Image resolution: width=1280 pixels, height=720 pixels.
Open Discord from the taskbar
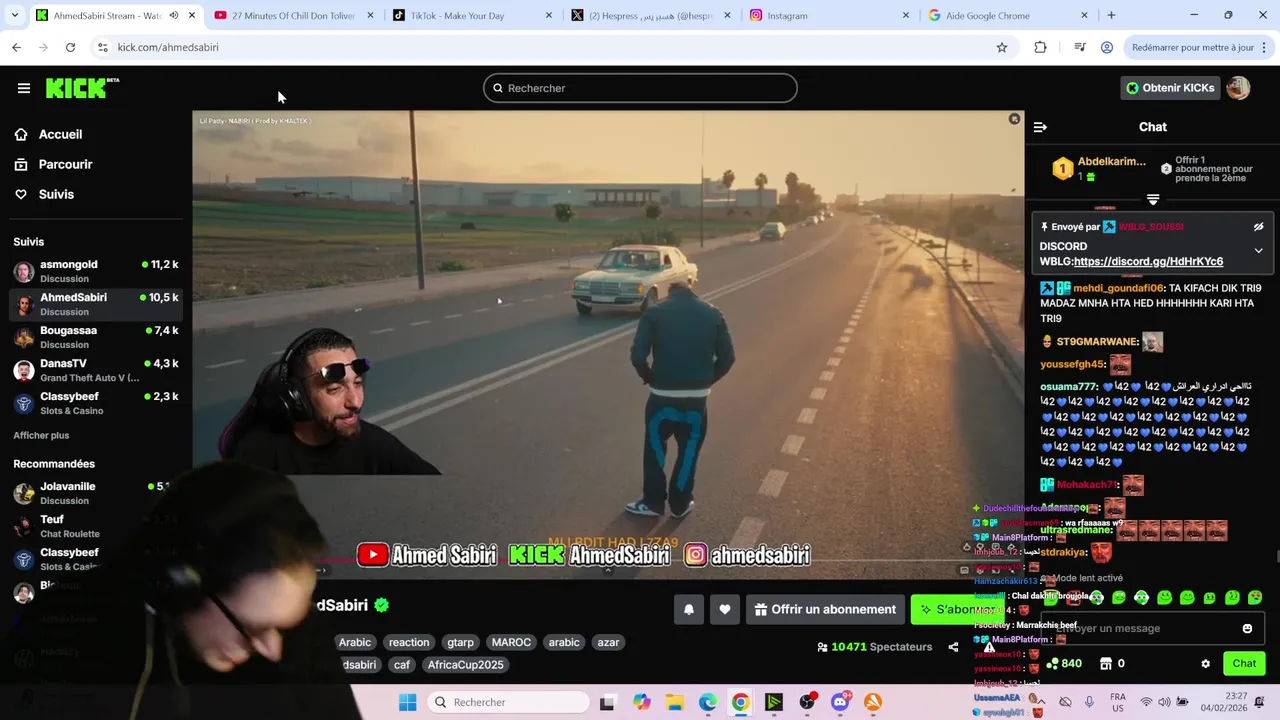pyautogui.click(x=840, y=702)
